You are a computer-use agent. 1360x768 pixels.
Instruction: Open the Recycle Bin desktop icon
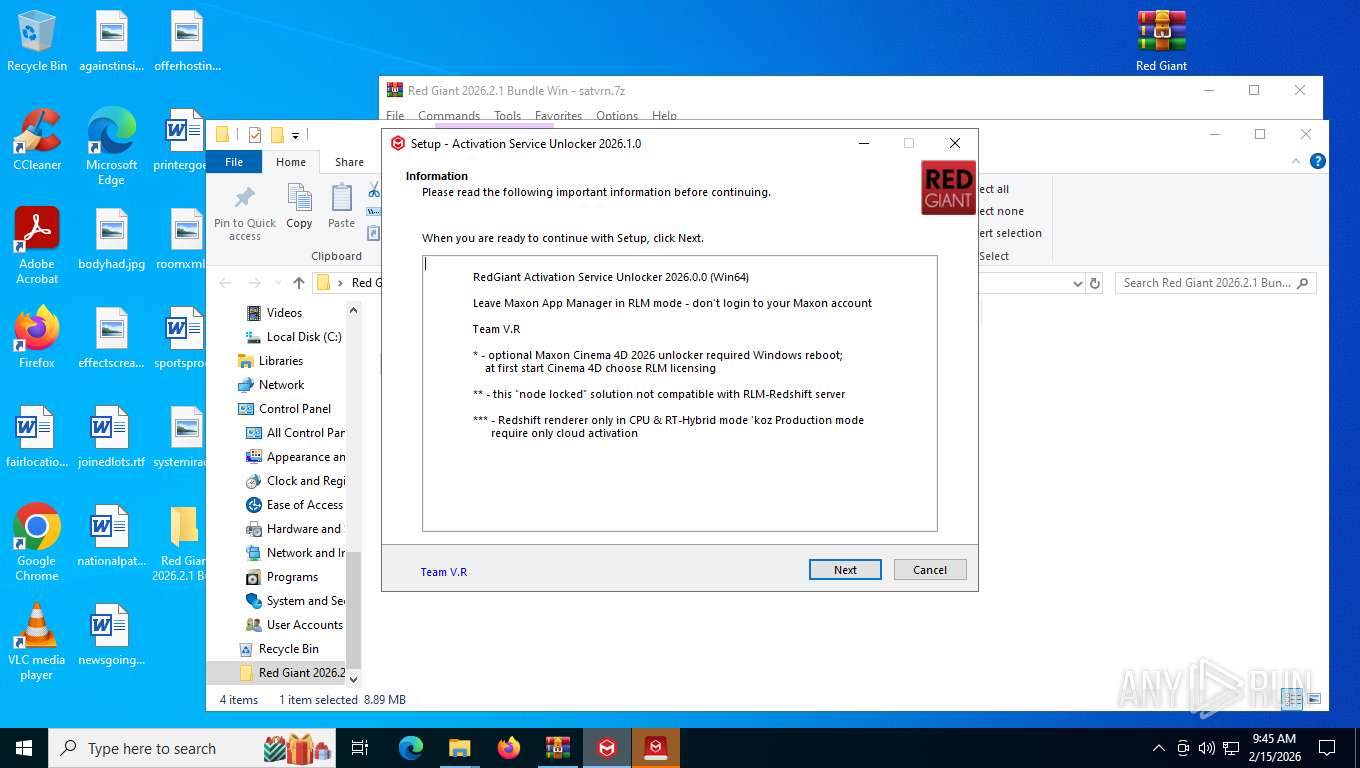[37, 41]
